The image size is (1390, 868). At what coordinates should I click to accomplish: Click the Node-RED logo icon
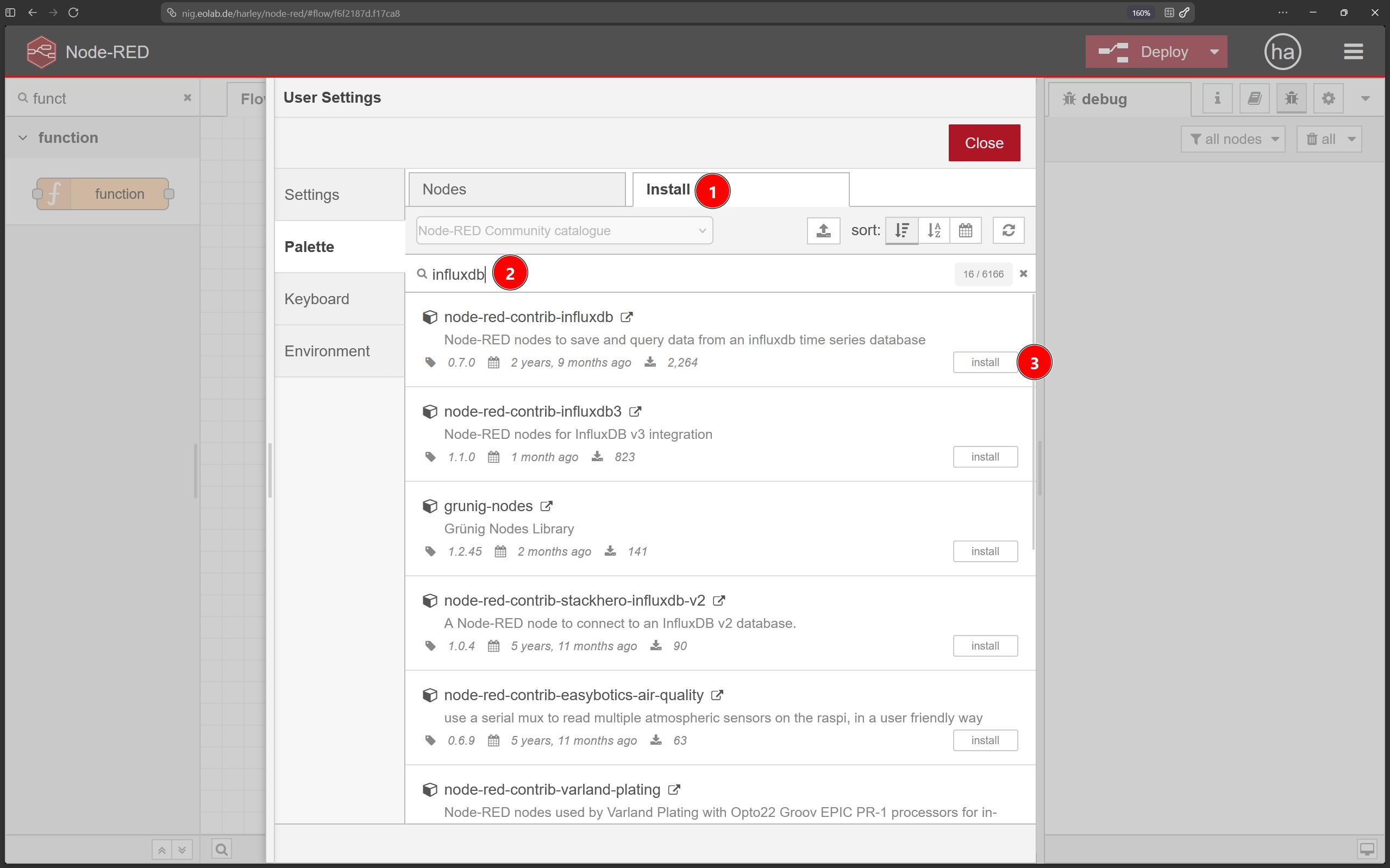click(x=41, y=52)
